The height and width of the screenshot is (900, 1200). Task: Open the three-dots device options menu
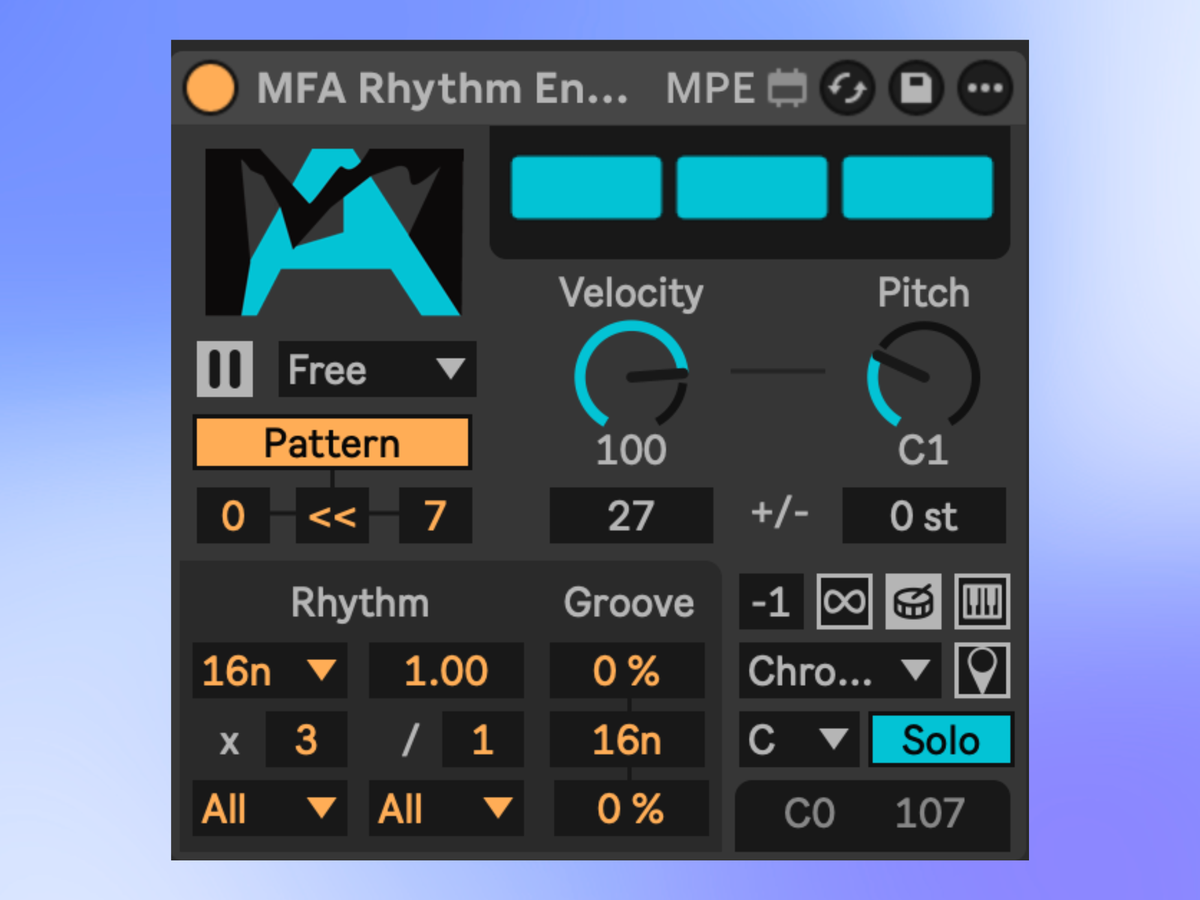[x=985, y=89]
